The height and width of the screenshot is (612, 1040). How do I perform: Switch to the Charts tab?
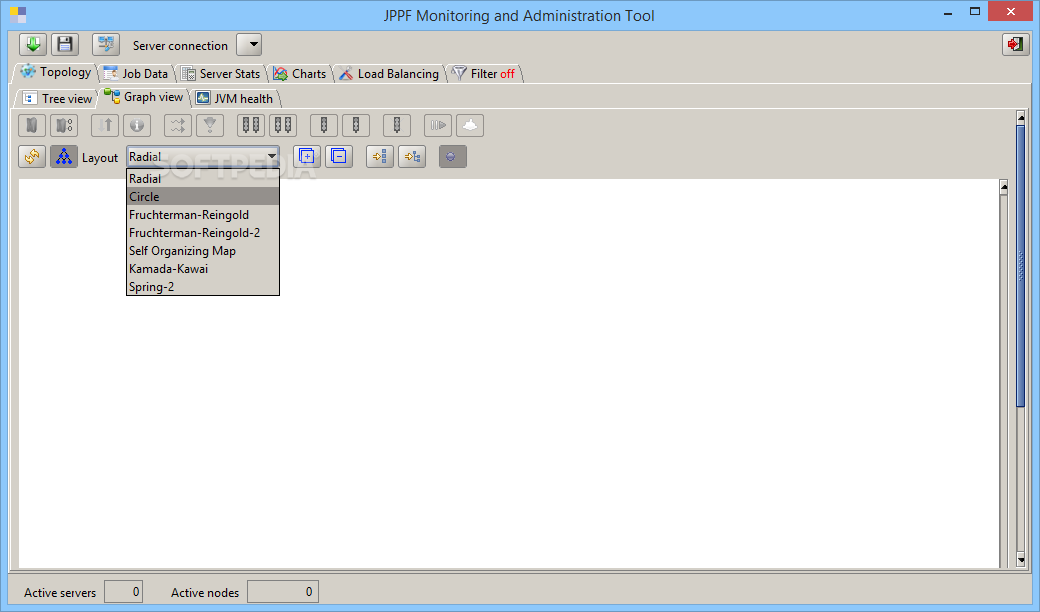tap(300, 74)
